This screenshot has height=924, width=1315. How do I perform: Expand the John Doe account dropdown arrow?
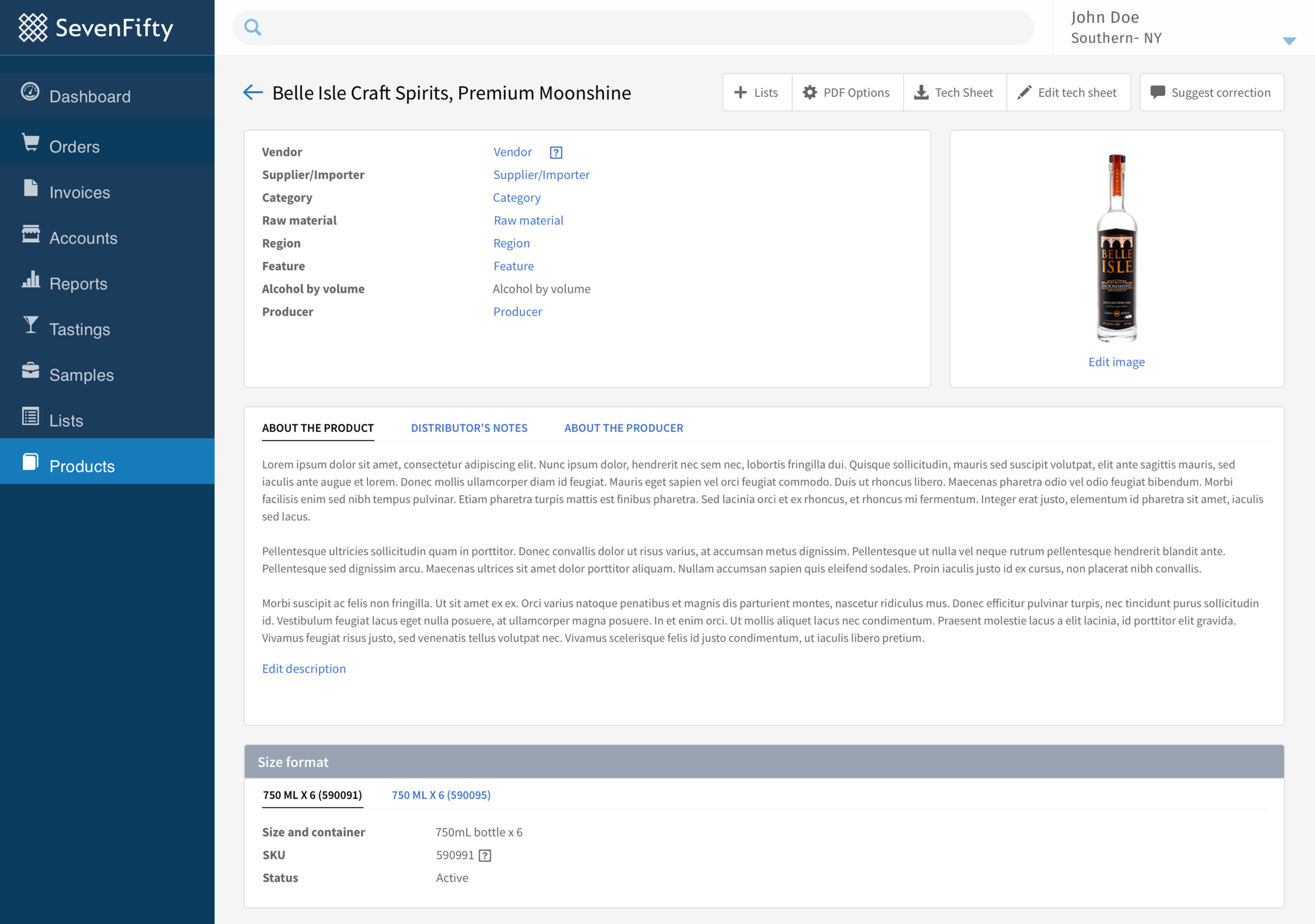[x=1289, y=40]
